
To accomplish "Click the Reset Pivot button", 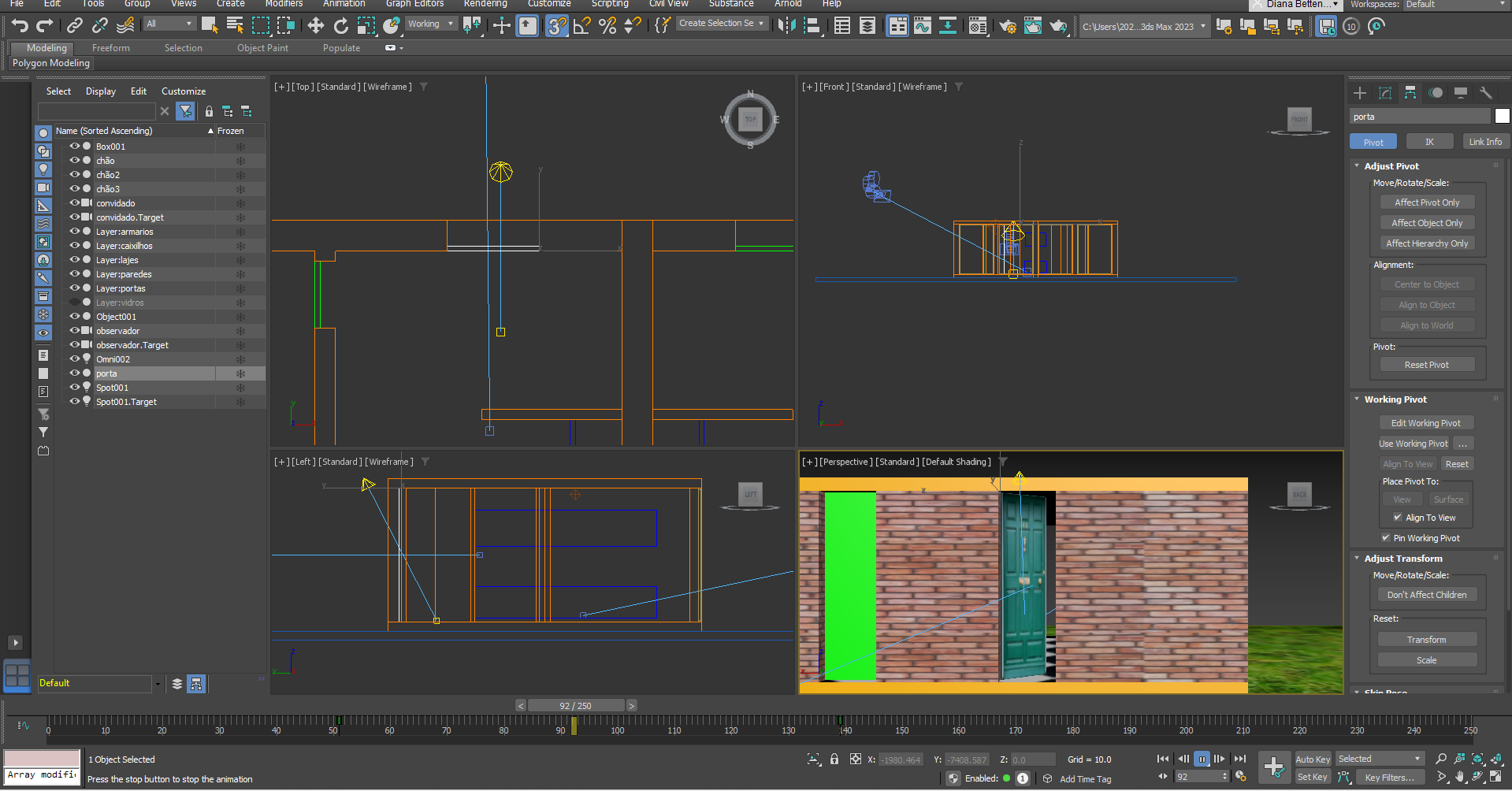I will [x=1426, y=365].
